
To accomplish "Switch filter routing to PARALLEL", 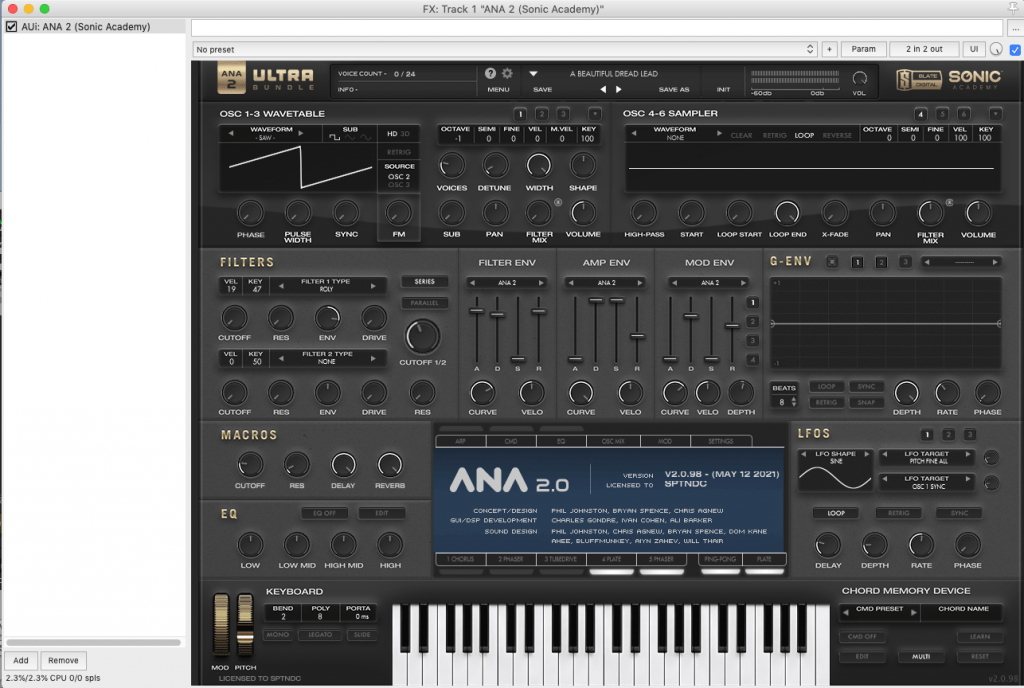I will [424, 303].
